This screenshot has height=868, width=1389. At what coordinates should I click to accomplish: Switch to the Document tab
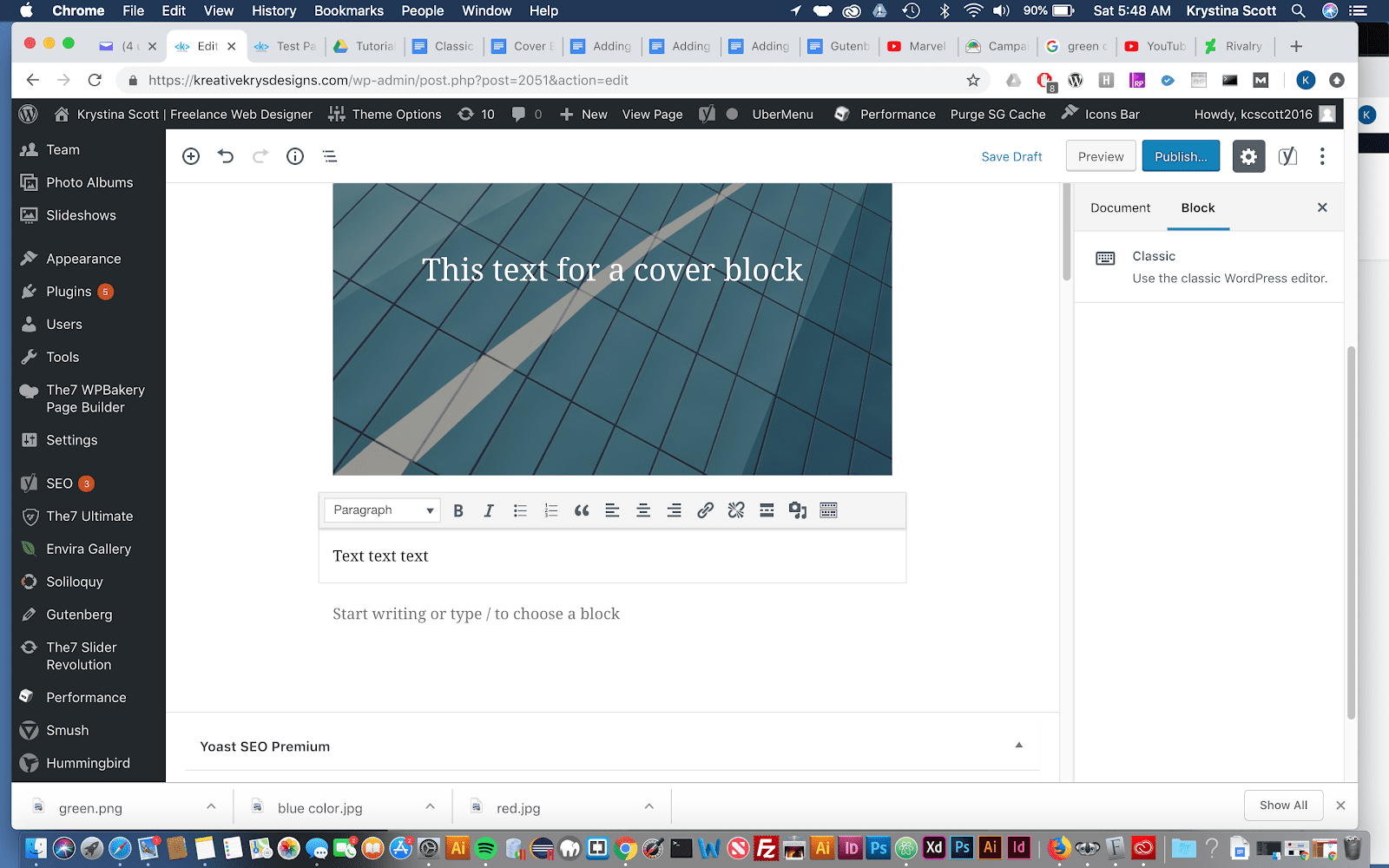click(1120, 207)
